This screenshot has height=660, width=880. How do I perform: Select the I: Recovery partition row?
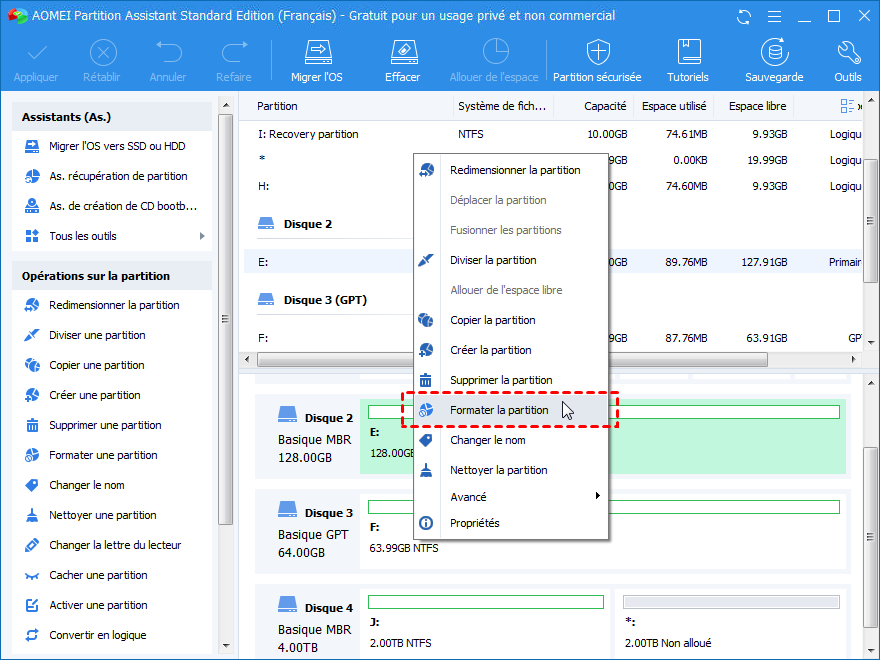pos(553,134)
